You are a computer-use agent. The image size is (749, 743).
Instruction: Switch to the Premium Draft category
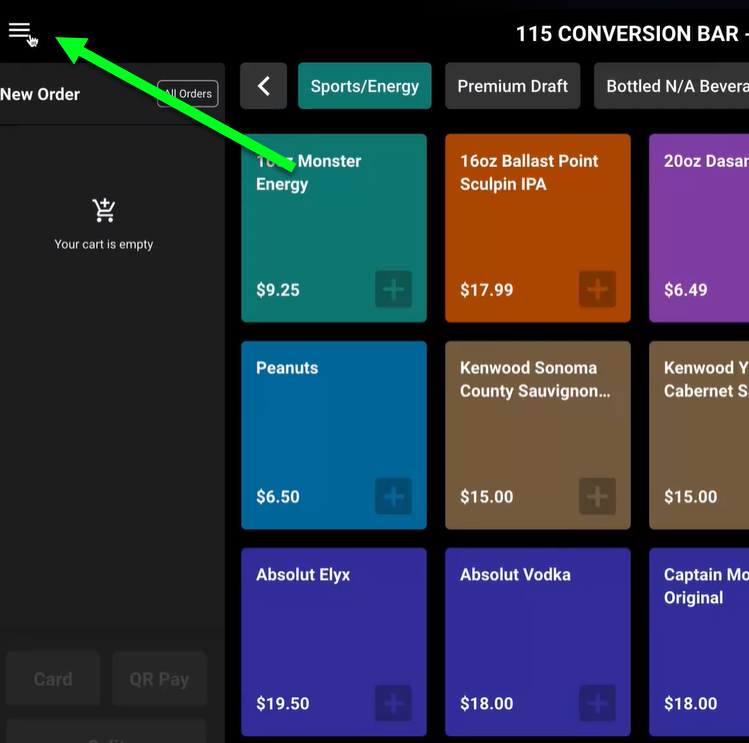(513, 86)
